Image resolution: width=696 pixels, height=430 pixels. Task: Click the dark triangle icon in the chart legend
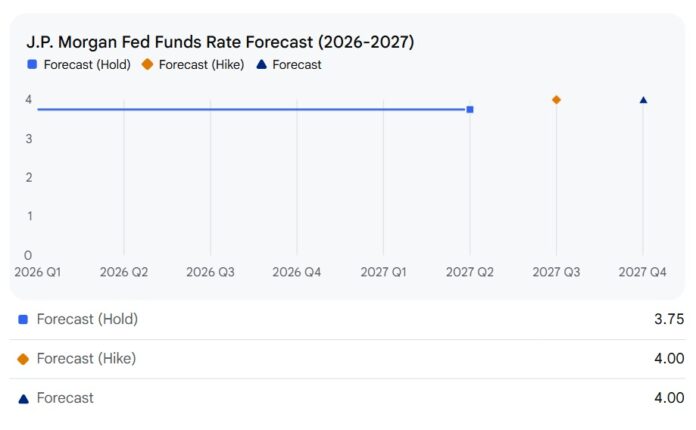pyautogui.click(x=261, y=65)
